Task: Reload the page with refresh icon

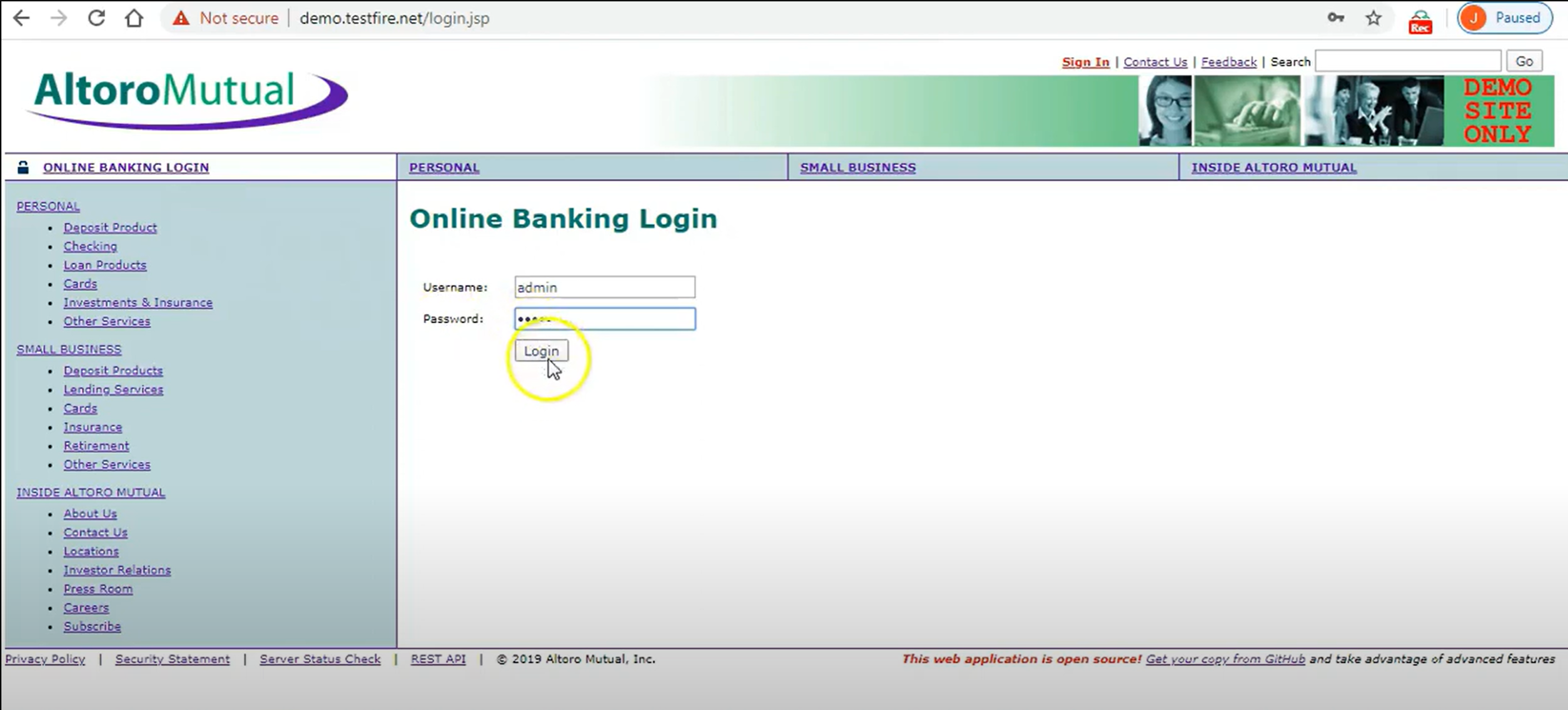Action: [96, 18]
